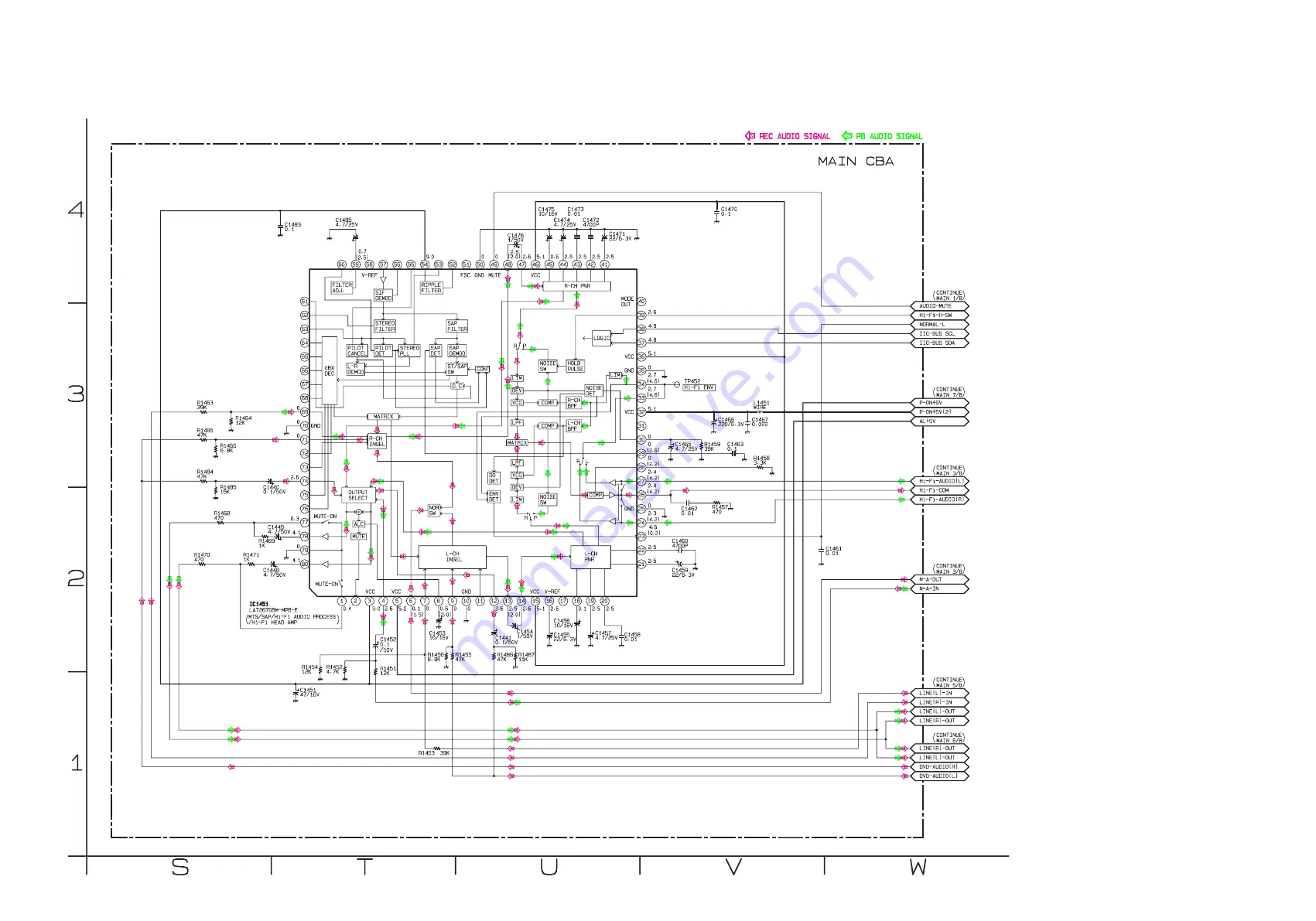Click the R-CH BPF block
Screen dimensions: 1316x921
[573, 403]
